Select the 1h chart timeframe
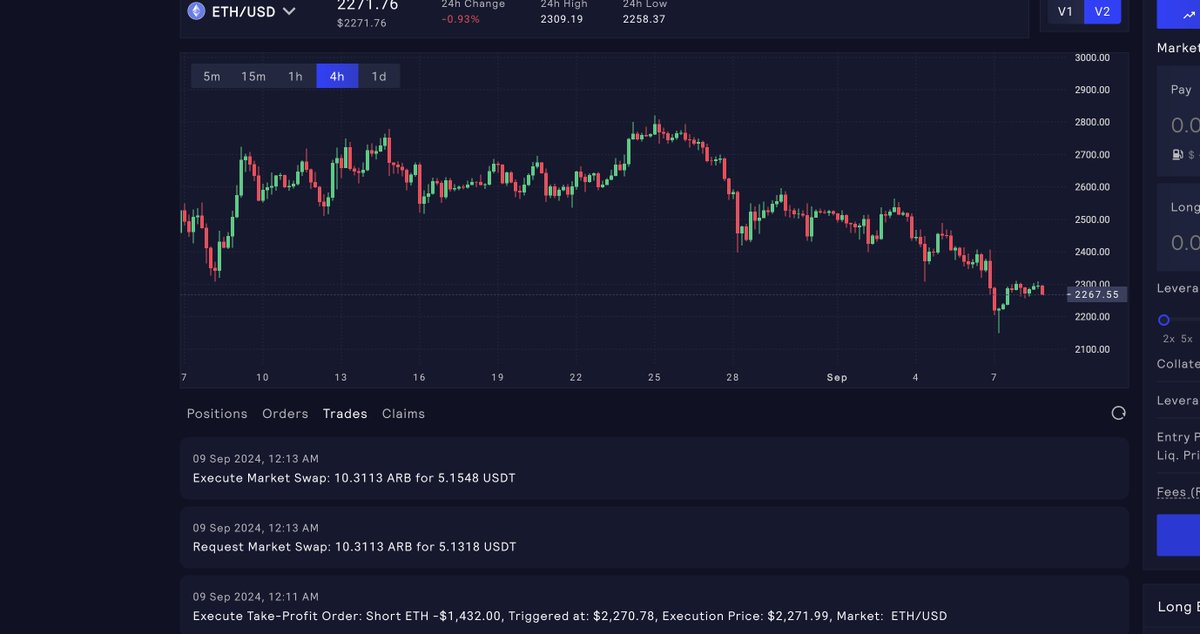The width and height of the screenshot is (1200, 634). coord(296,76)
